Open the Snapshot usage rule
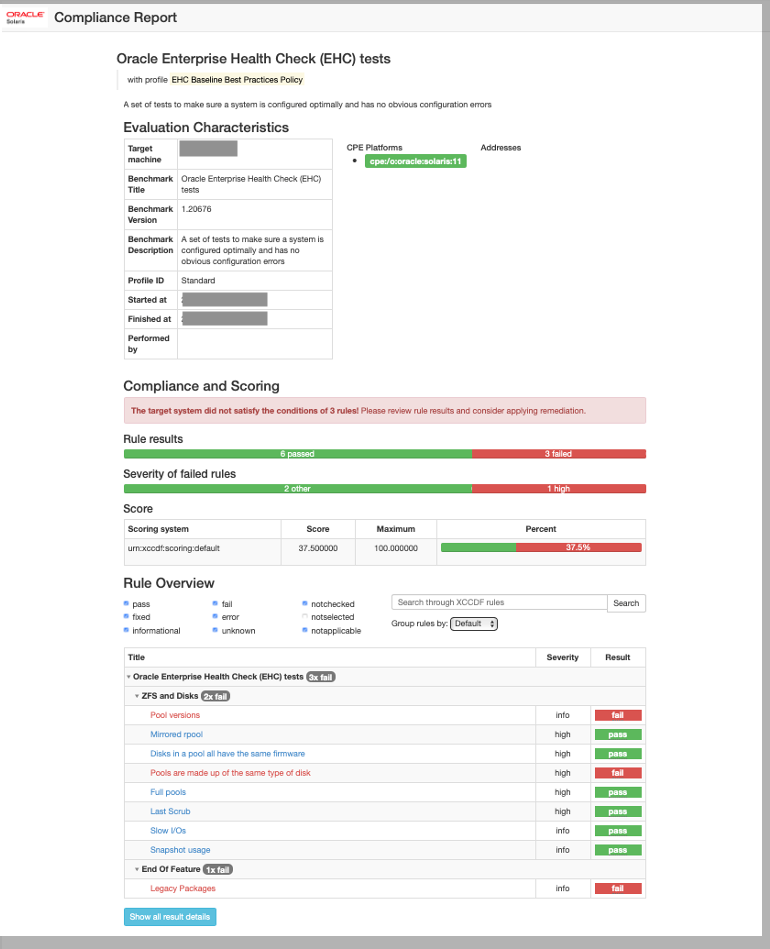The image size is (770, 949). click(180, 850)
